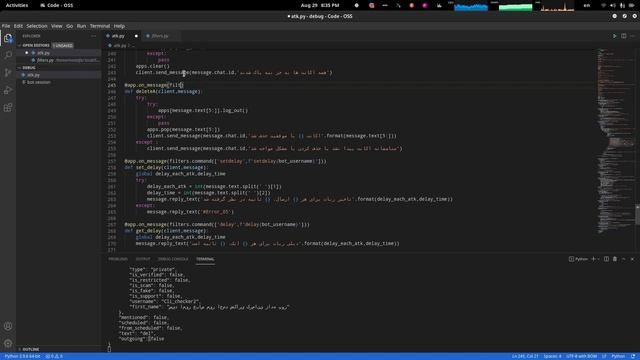
Task: Open Activities overview in top bar
Action: [x=17, y=5]
